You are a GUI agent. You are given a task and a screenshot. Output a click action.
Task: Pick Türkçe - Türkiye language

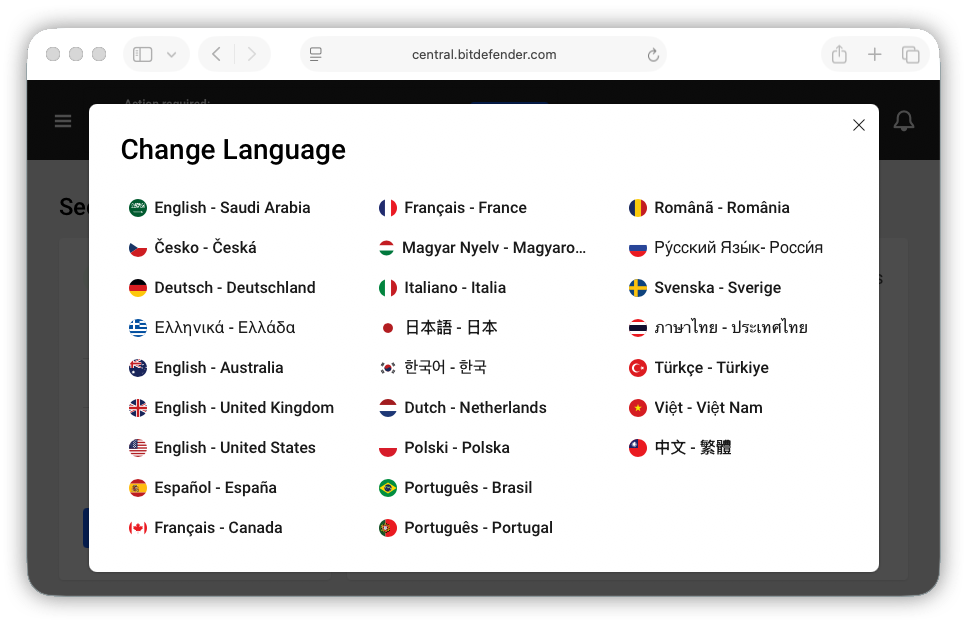point(699,368)
